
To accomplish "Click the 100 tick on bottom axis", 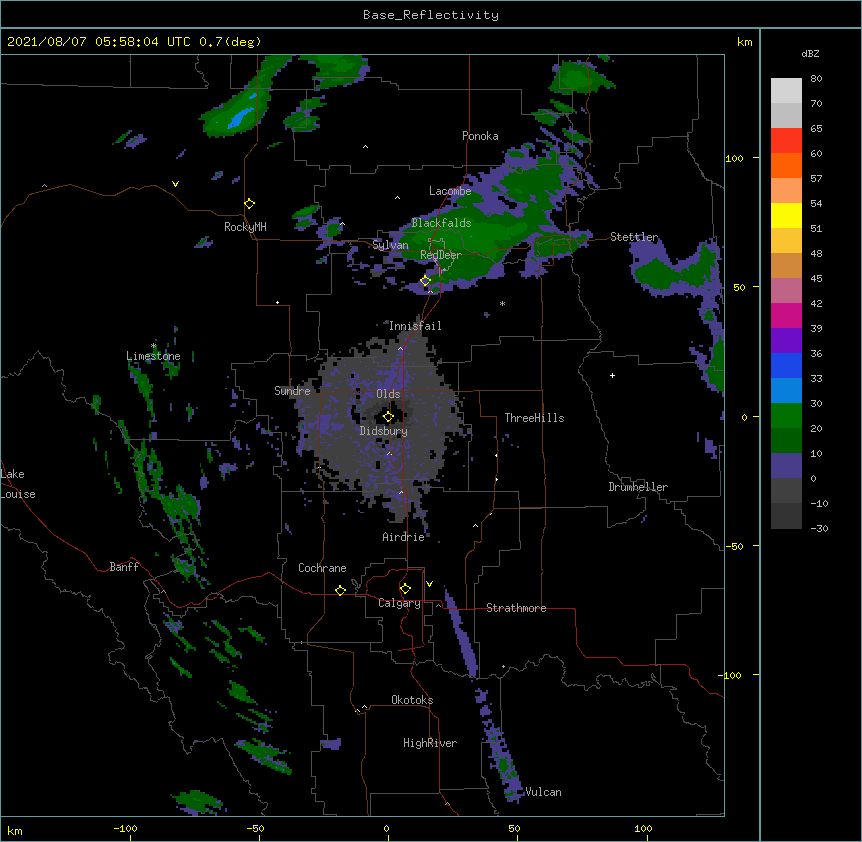I will tap(643, 828).
